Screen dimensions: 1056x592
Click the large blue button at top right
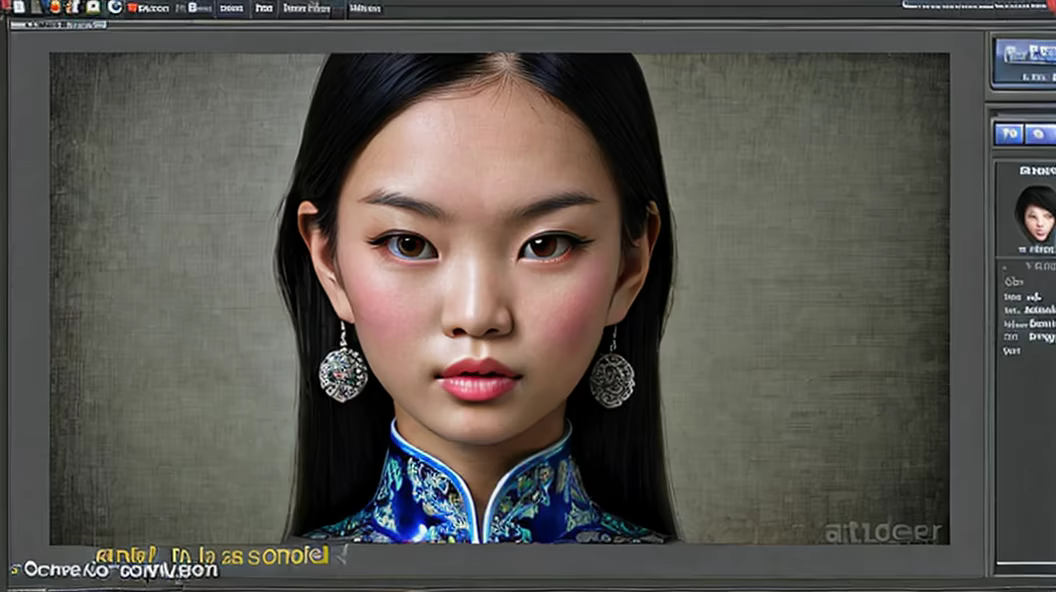coord(1026,61)
